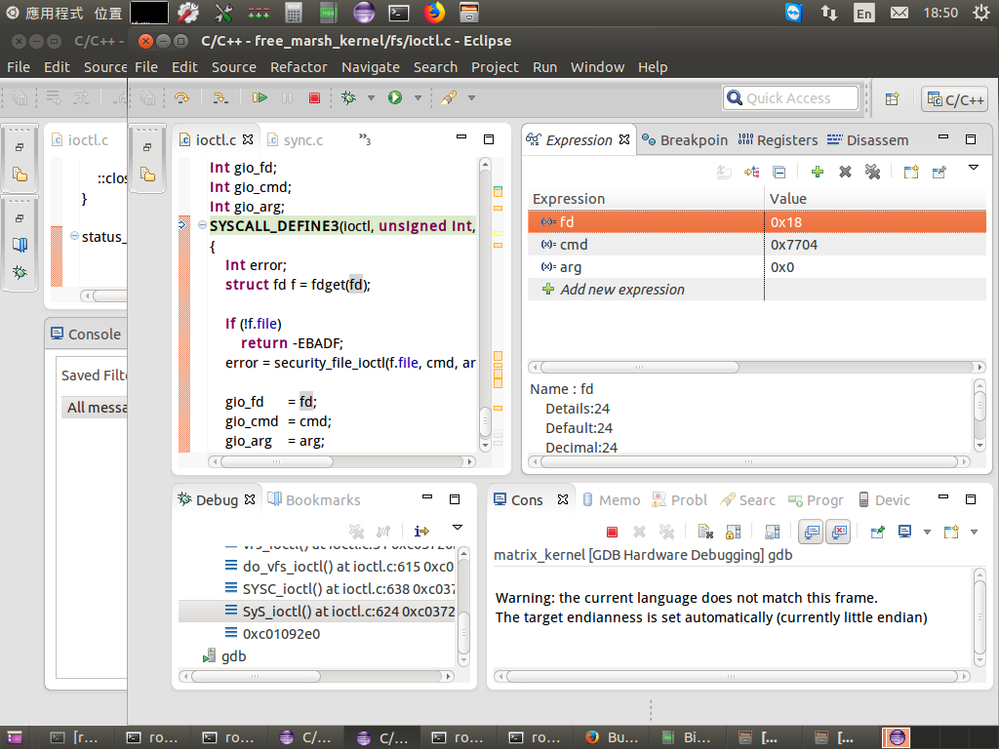
Task: Click the Debug view vertical scrollbar
Action: (x=464, y=606)
